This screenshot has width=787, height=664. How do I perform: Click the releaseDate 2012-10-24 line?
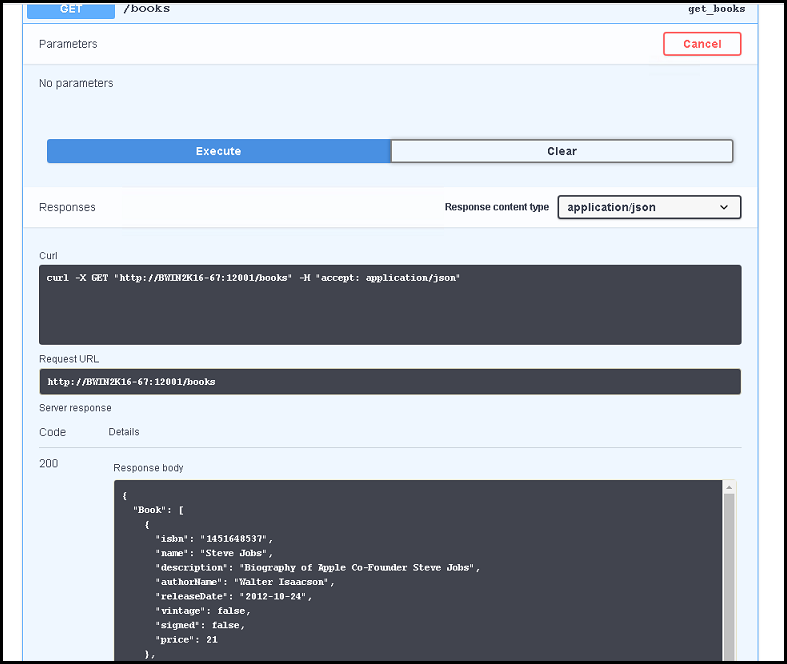234,596
